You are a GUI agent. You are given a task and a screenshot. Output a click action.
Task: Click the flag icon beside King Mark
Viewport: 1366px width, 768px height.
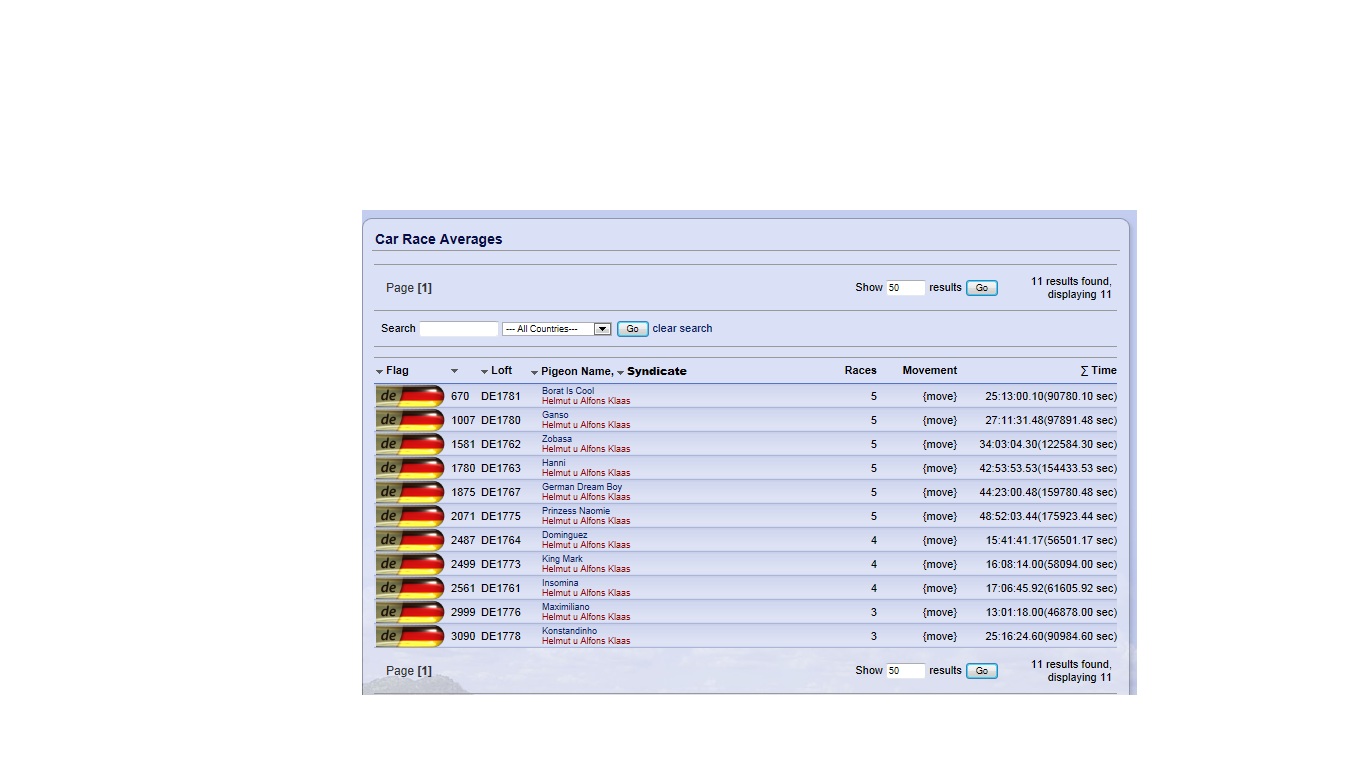(410, 564)
